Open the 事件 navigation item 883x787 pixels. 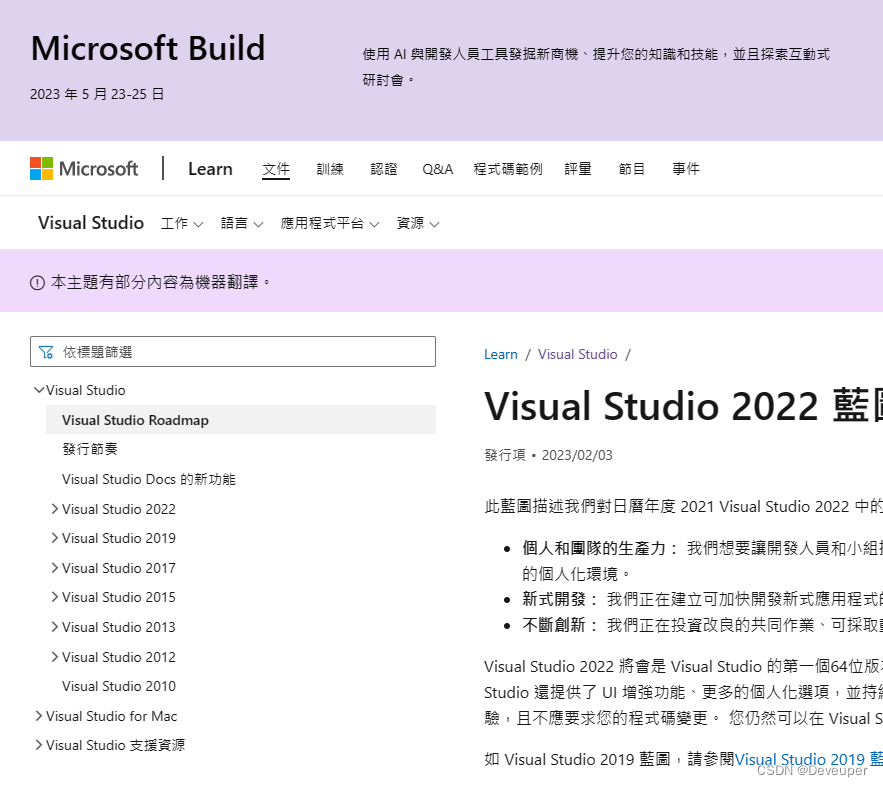pos(686,169)
